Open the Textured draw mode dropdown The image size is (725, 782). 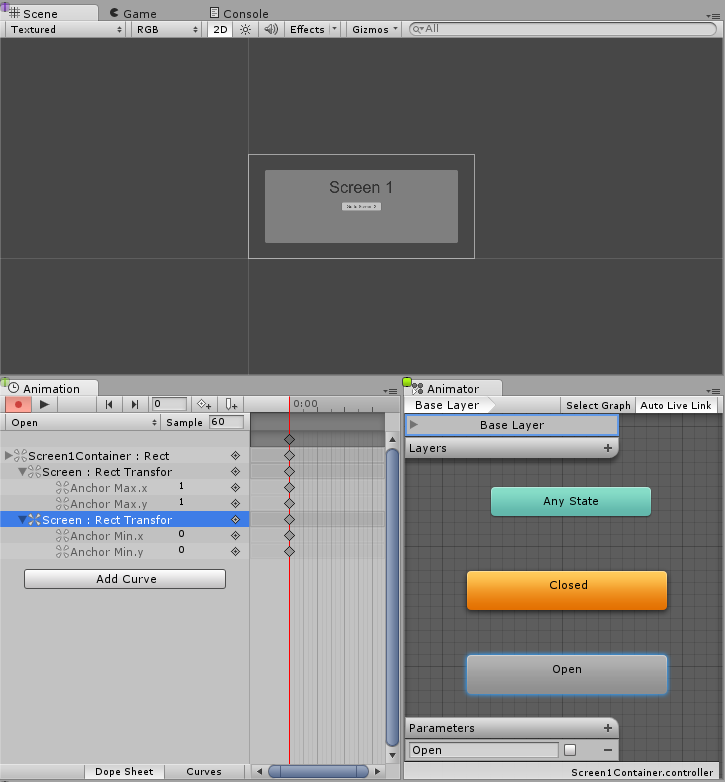(66, 29)
